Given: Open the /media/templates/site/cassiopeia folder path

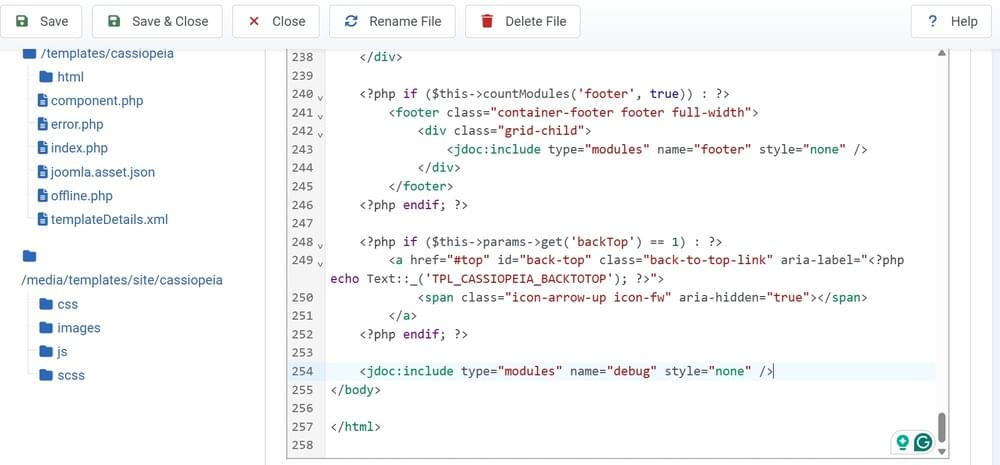Looking at the screenshot, I should point(122,280).
